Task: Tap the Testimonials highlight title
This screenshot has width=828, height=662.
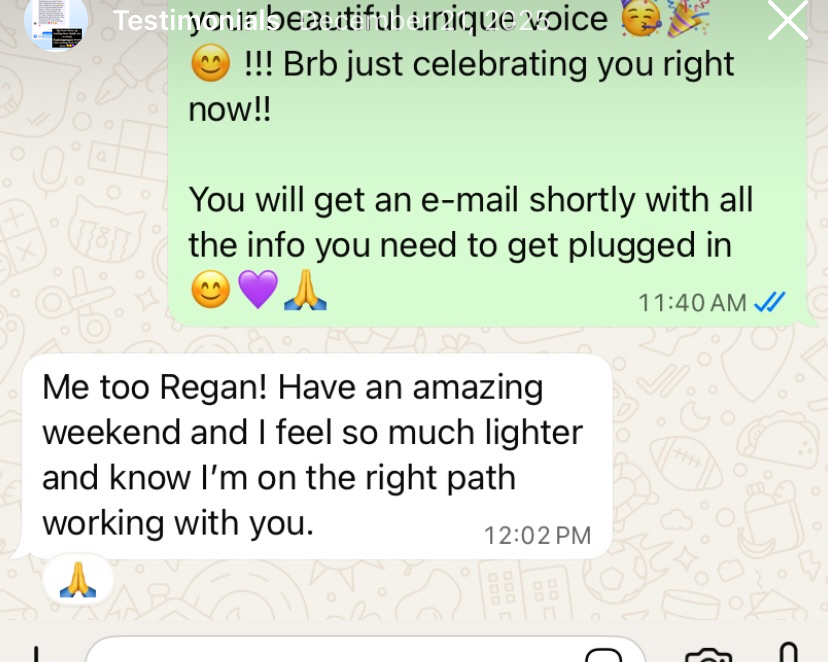Action: (x=196, y=21)
